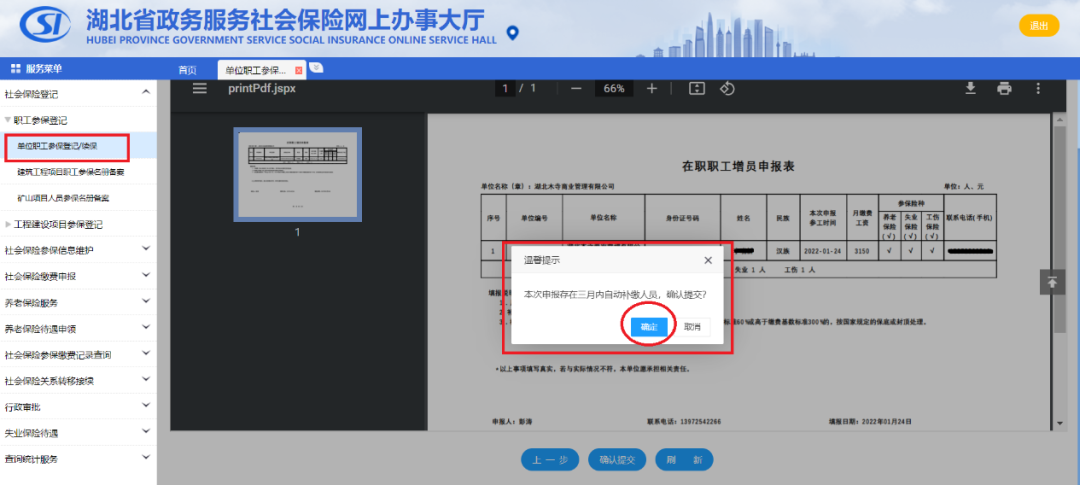
Task: Expand 社会保险参保缴费记录查询 menu
Action: pos(145,353)
